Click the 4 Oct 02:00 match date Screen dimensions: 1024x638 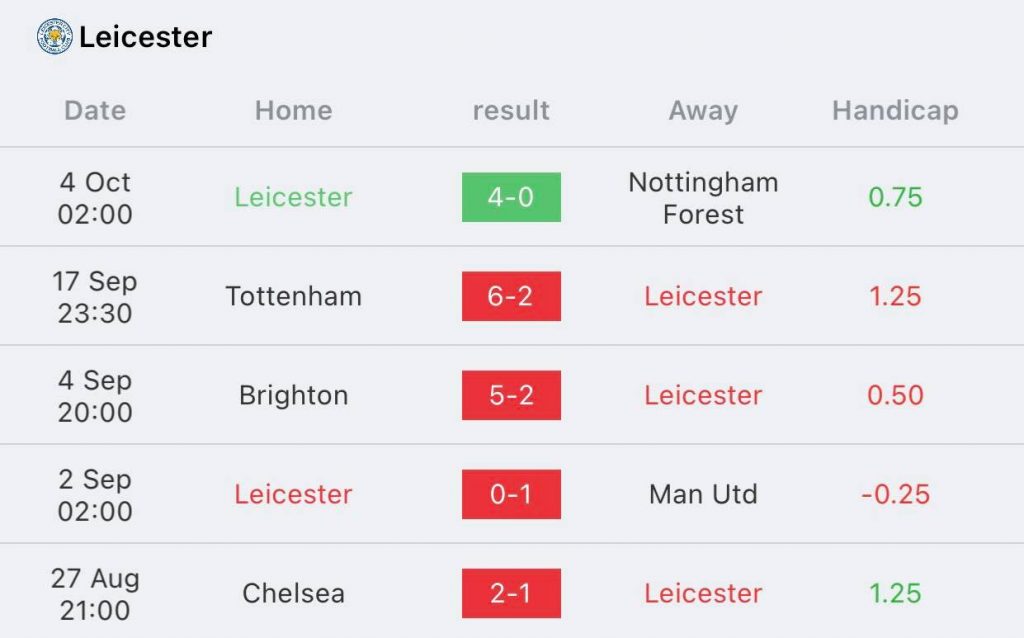95,198
